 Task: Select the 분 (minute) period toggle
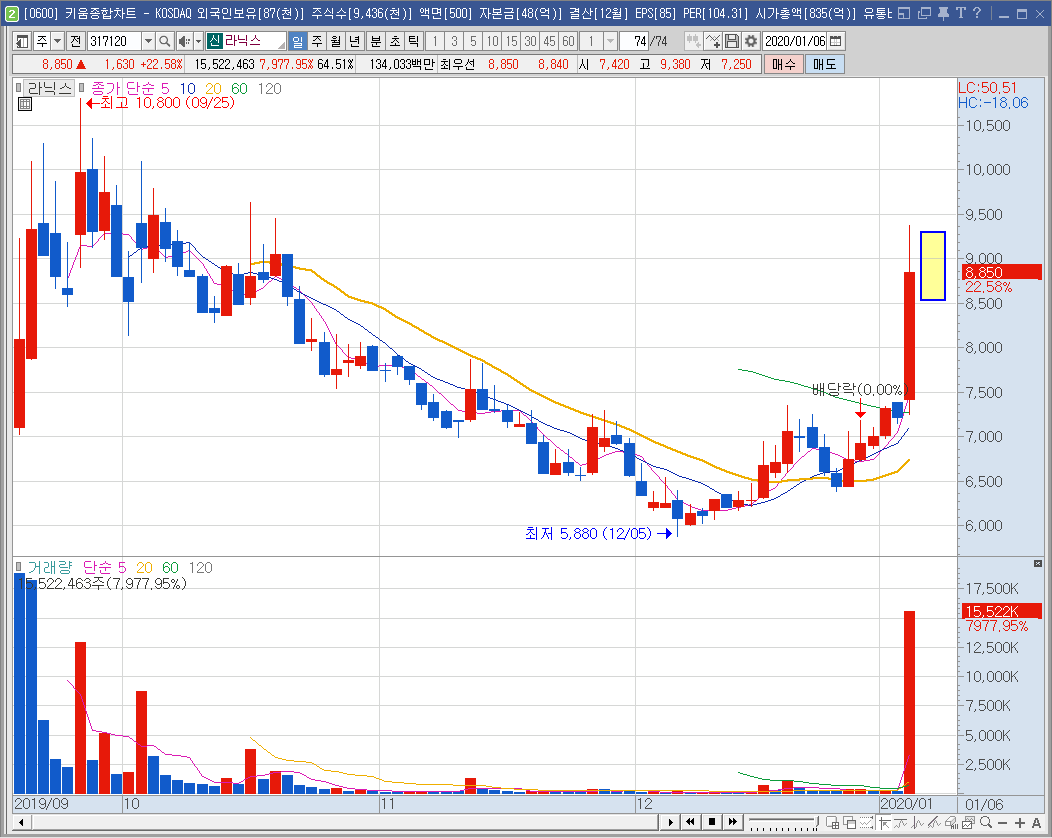click(x=376, y=42)
